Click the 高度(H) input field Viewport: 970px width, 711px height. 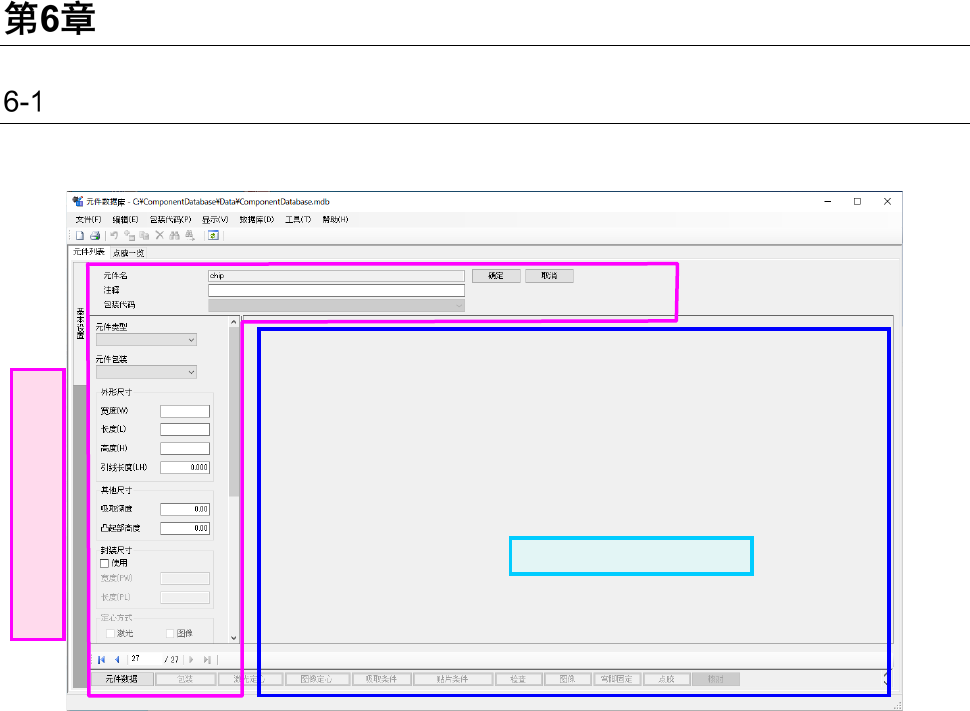point(185,449)
